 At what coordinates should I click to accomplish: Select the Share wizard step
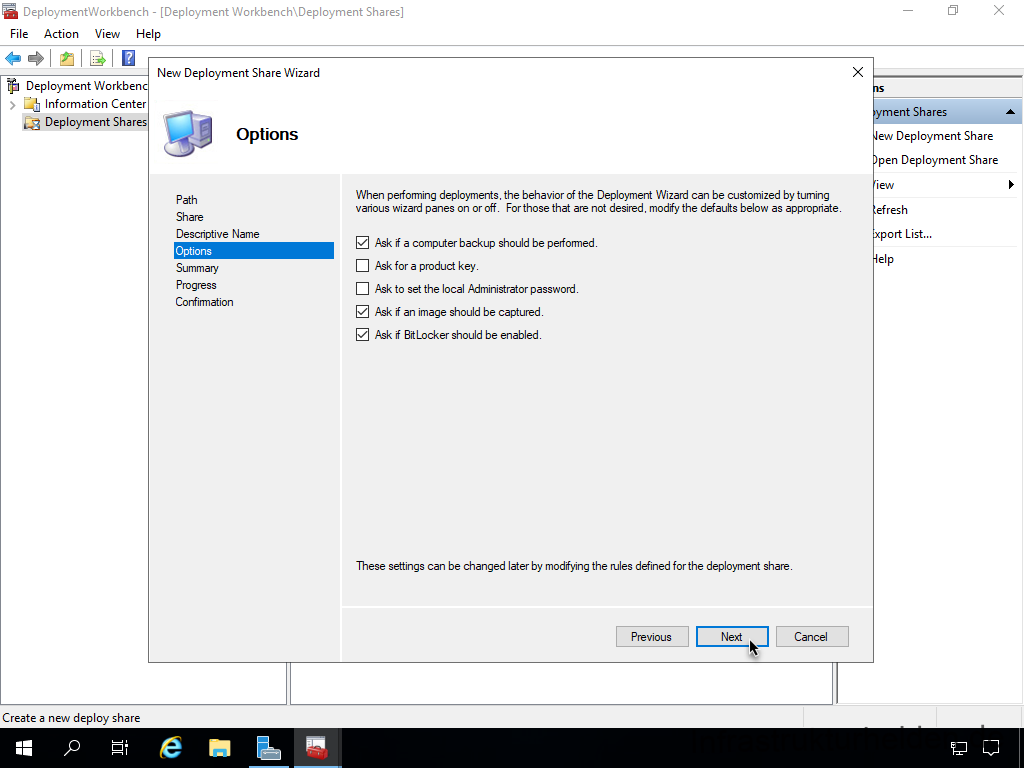tap(189, 217)
